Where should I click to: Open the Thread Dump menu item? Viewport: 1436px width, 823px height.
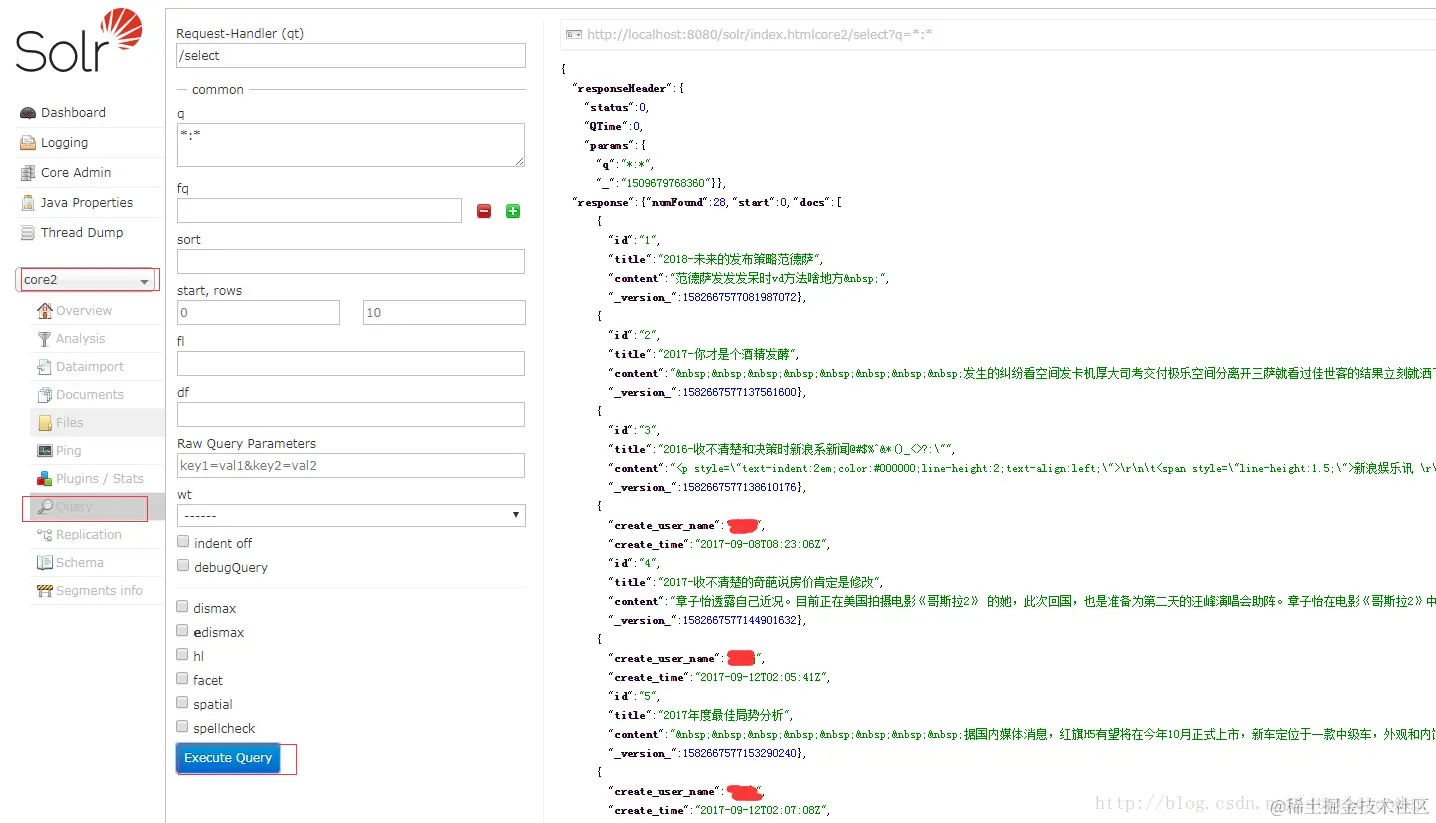click(x=82, y=233)
